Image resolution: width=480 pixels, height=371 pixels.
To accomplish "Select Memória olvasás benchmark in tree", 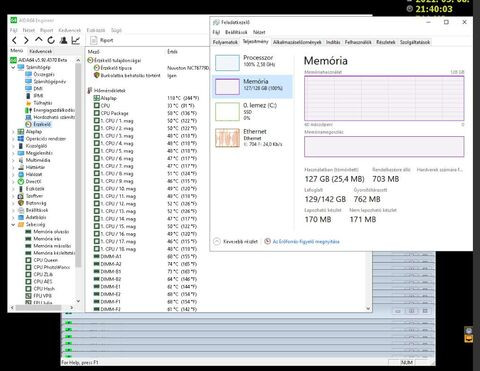I will [x=47, y=232].
